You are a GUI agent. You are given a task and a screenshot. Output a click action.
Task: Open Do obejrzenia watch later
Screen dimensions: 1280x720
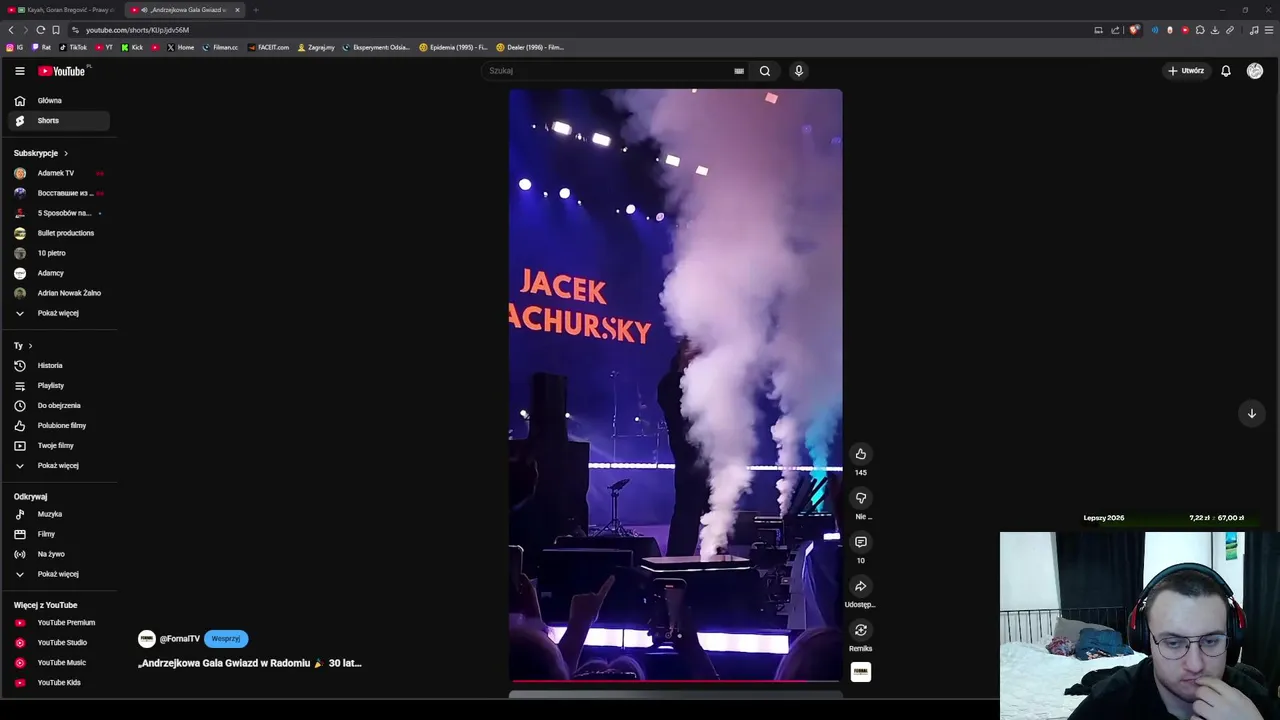click(x=59, y=406)
